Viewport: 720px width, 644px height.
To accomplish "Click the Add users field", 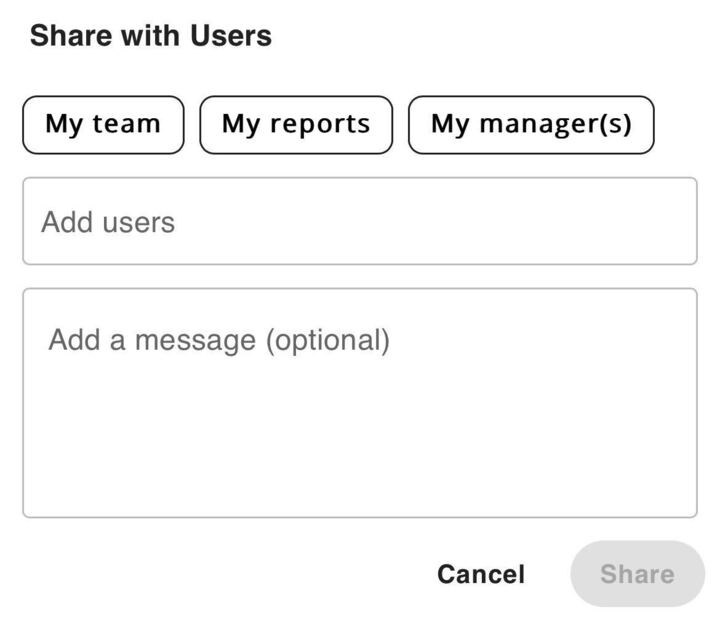I will (x=359, y=222).
